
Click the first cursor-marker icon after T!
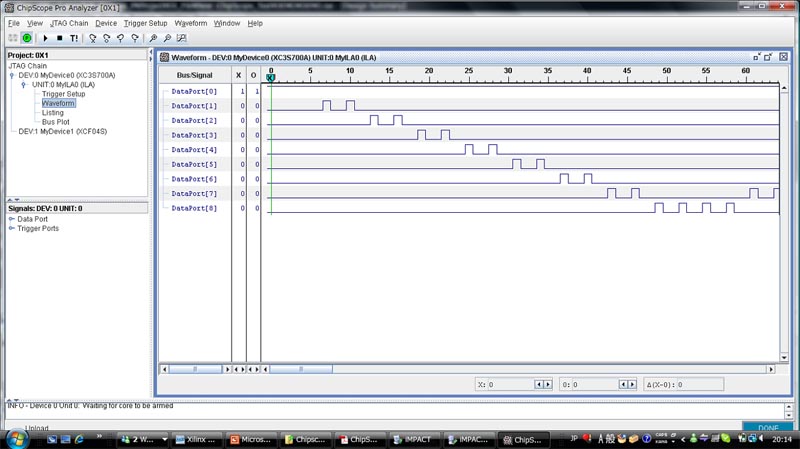point(92,38)
